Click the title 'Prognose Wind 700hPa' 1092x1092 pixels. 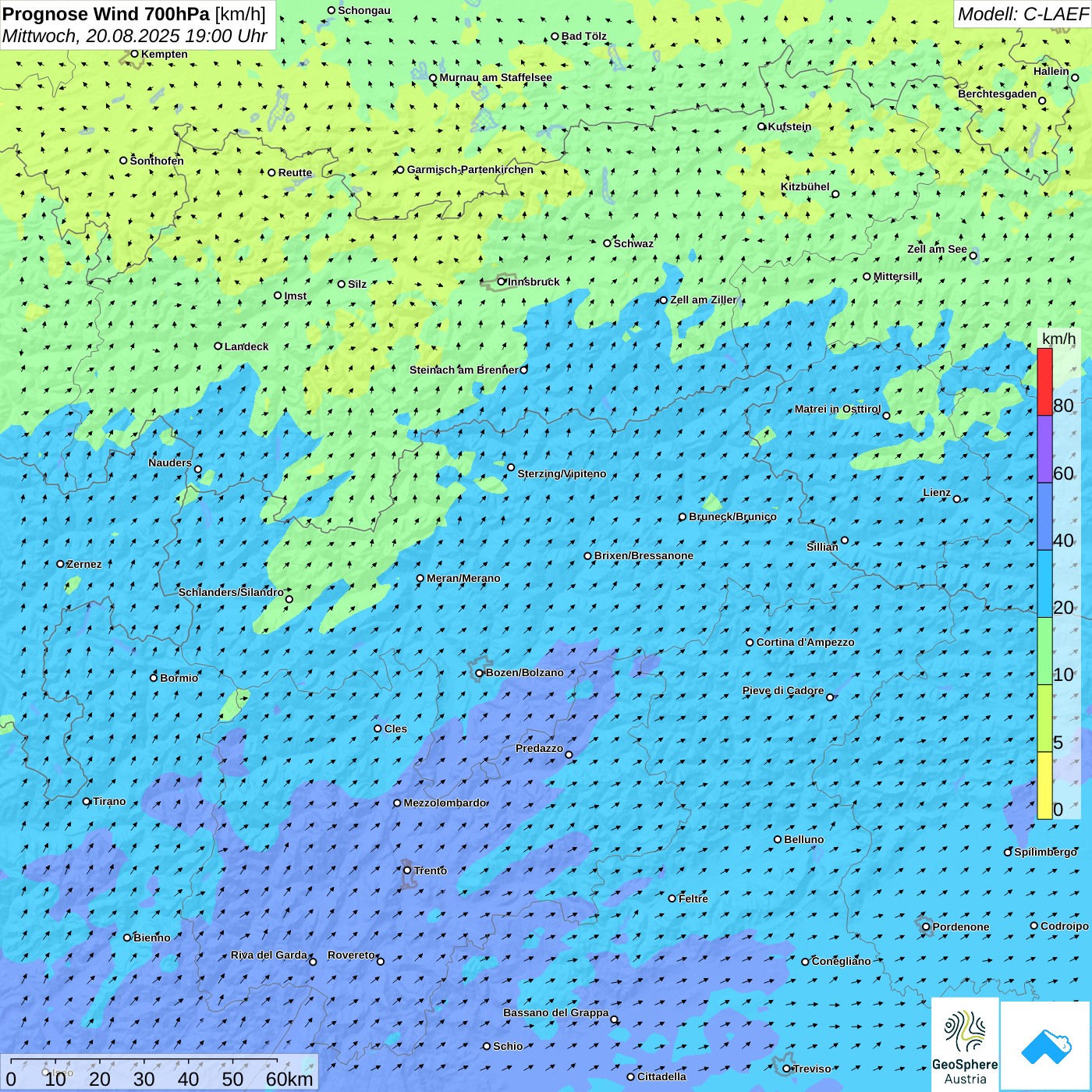tap(106, 14)
